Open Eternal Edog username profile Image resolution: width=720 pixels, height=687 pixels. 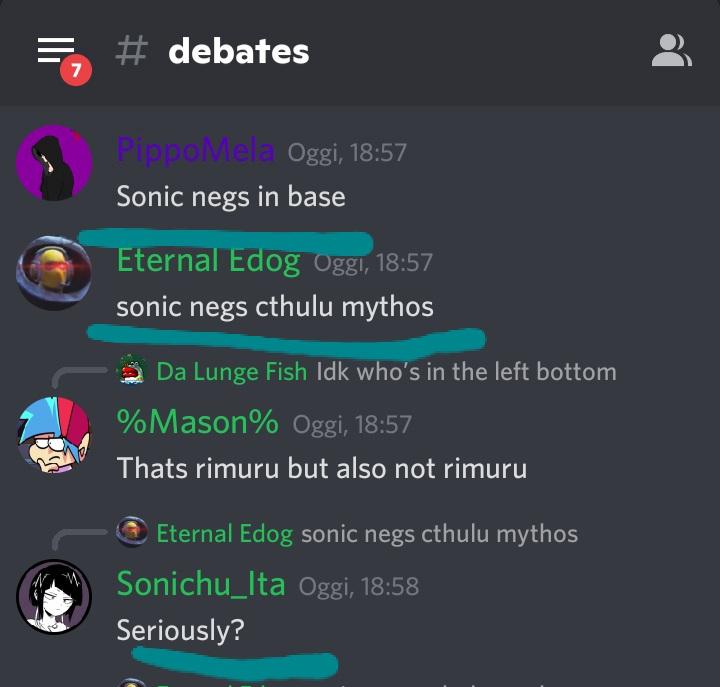[209, 261]
